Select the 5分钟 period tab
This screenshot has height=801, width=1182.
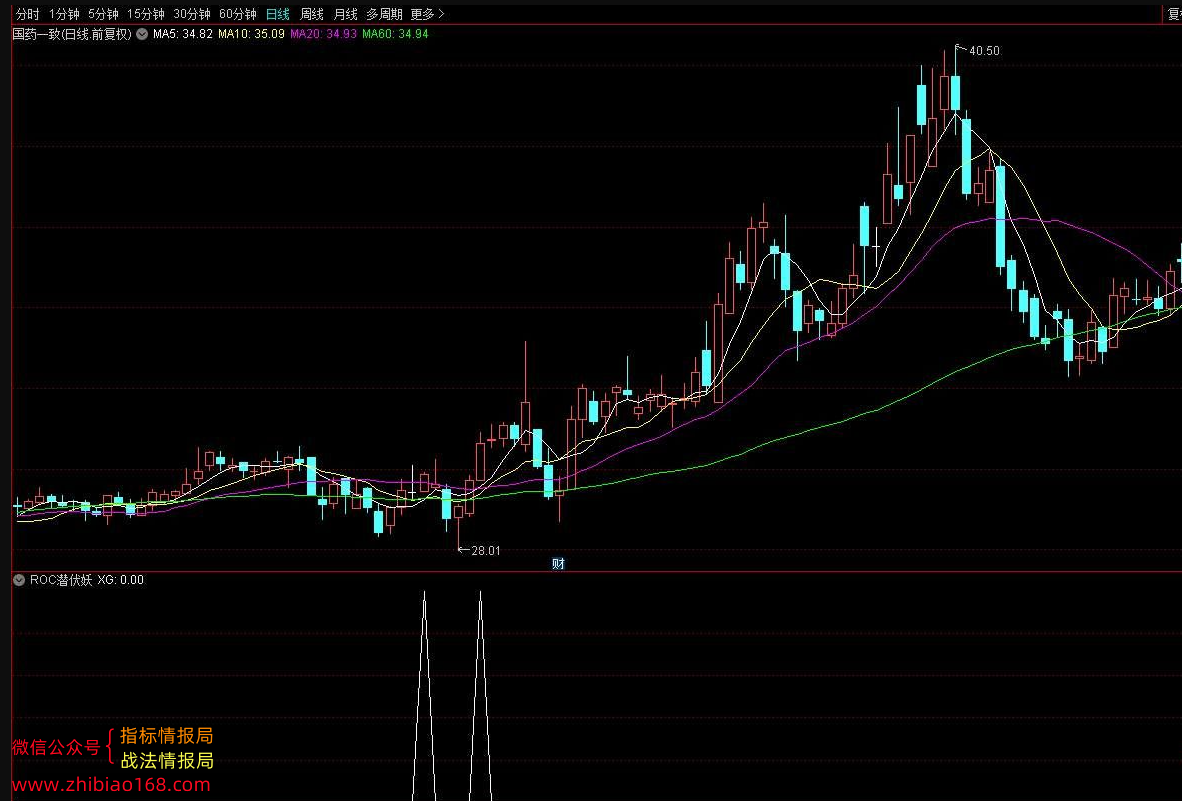coord(103,14)
